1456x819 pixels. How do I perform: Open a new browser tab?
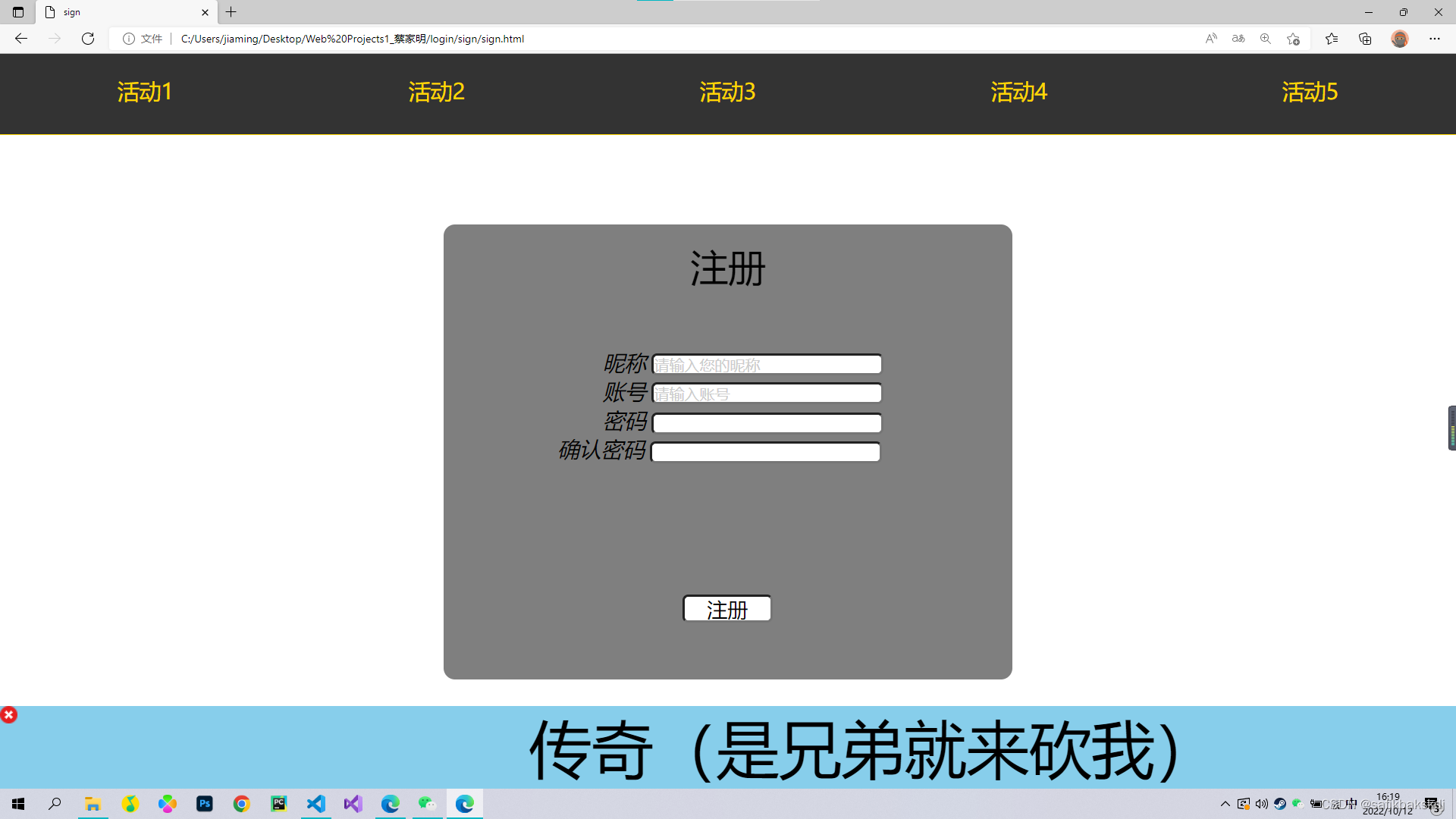click(231, 12)
